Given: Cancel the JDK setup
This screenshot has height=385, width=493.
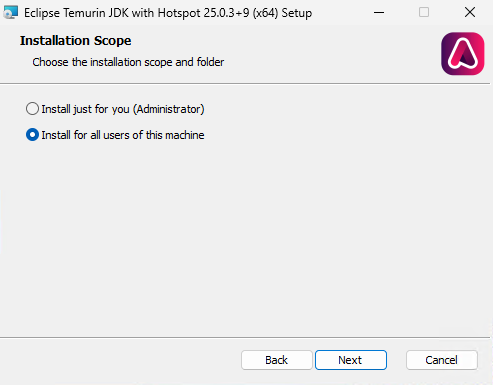Looking at the screenshot, I should pos(442,360).
